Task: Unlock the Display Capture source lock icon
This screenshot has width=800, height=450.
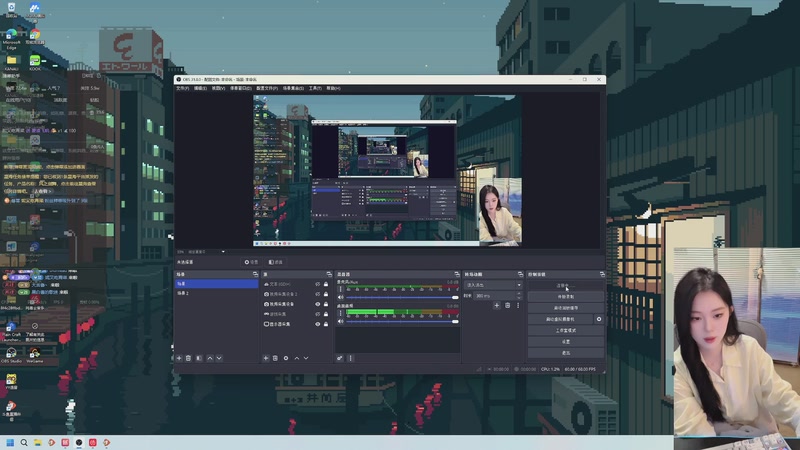Action: (326, 324)
